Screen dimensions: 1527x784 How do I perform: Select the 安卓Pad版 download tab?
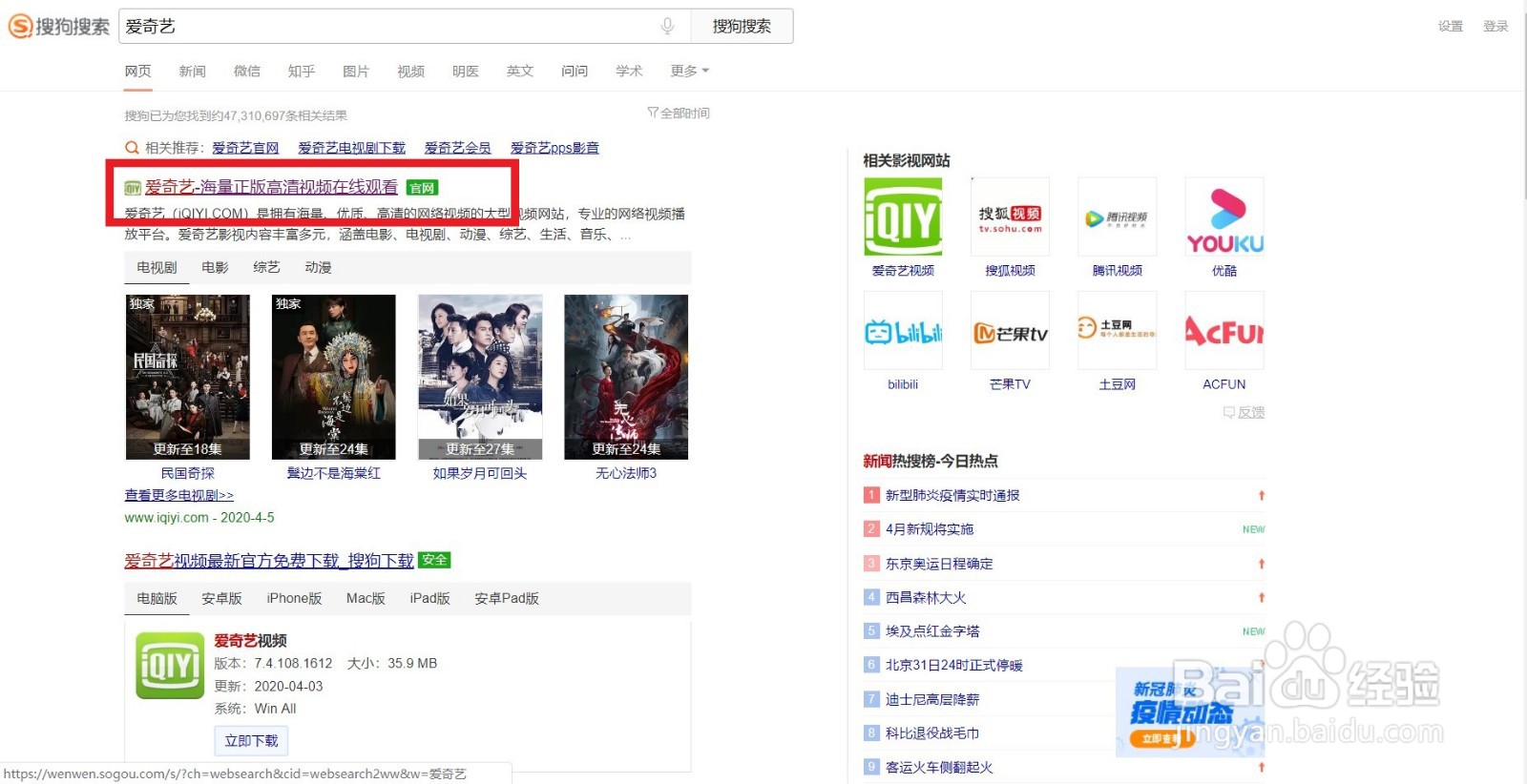point(507,598)
